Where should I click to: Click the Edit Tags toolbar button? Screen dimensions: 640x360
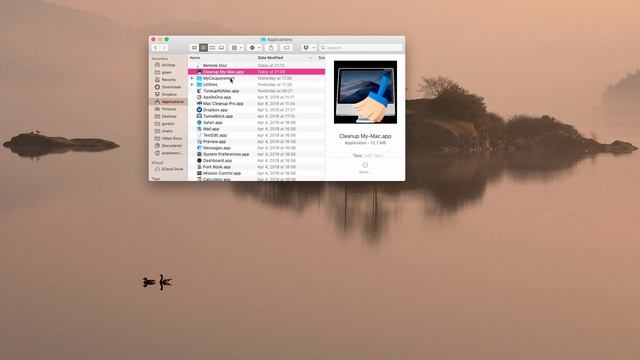pyautogui.click(x=286, y=48)
